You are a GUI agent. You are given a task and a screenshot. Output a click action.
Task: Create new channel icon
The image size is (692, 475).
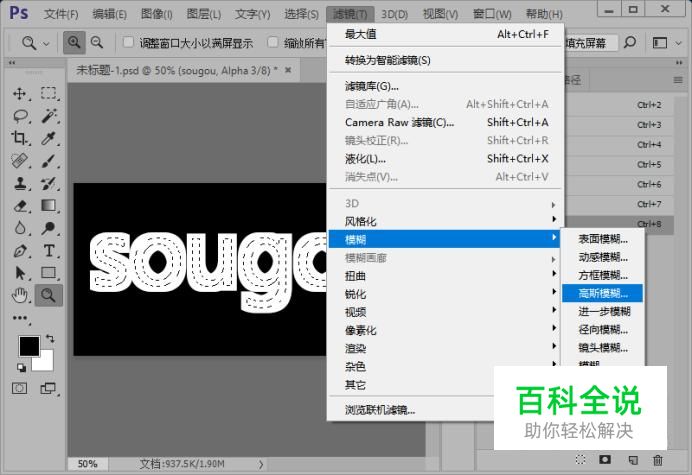(633, 460)
